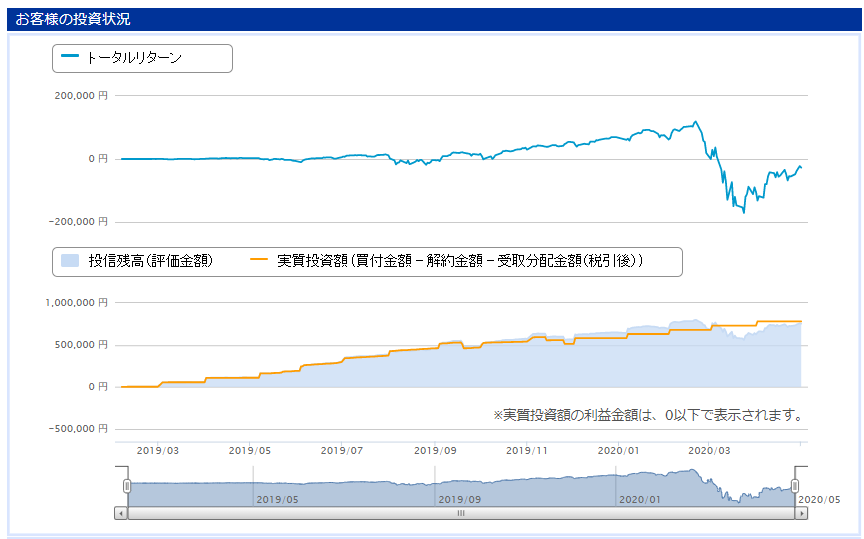Click the 1,000,000 円 axis label
This screenshot has width=864, height=539.
coord(77,303)
